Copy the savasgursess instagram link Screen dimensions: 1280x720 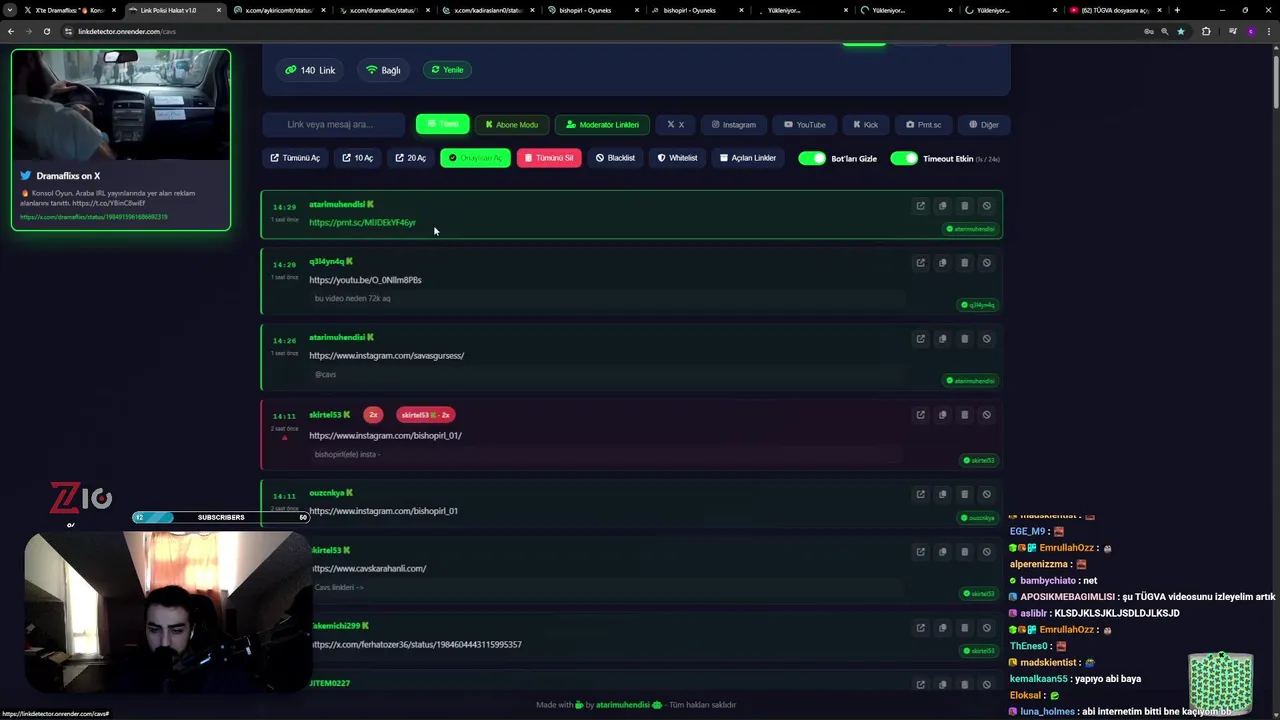pos(942,339)
